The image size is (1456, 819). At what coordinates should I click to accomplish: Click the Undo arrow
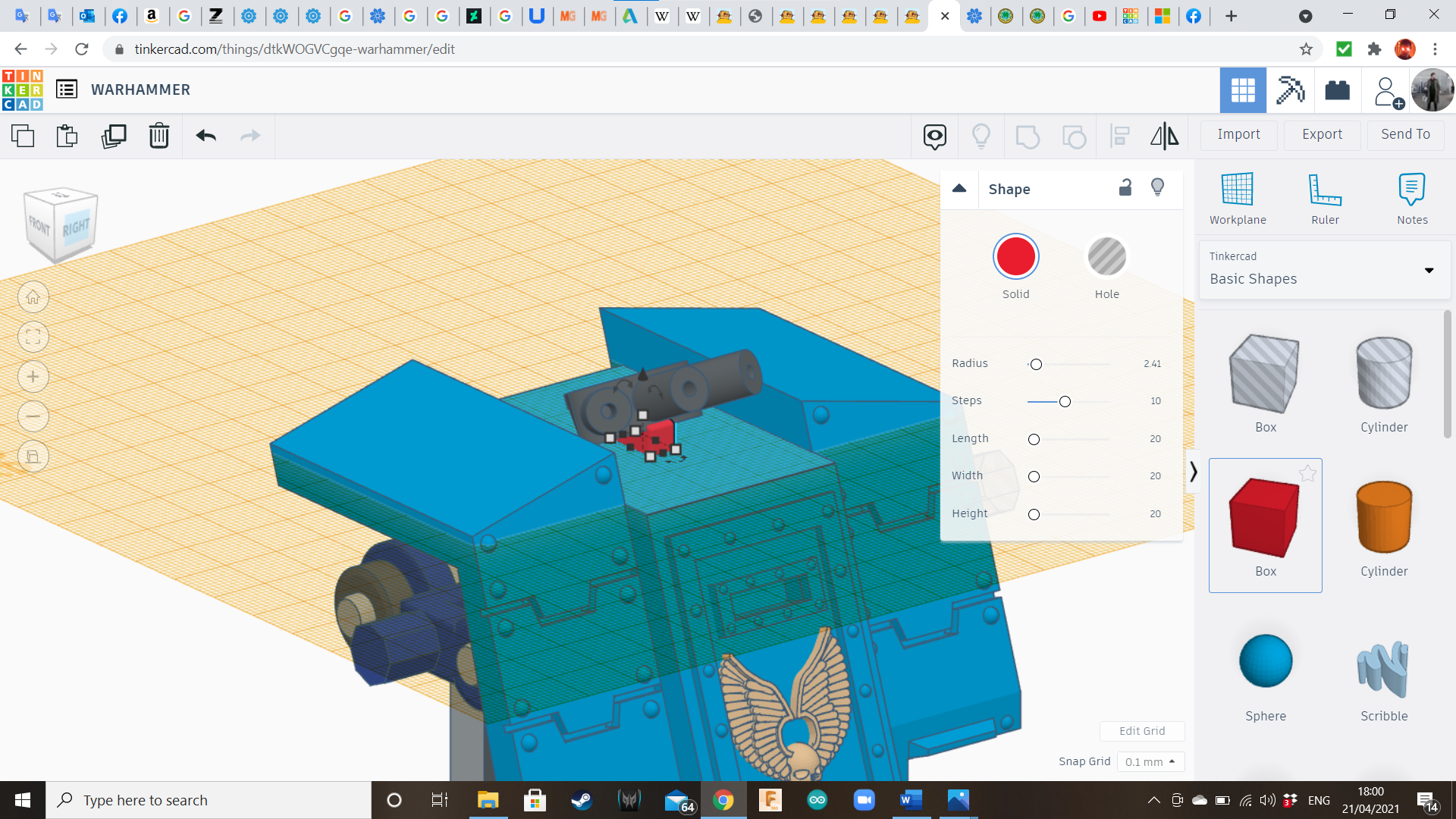pos(206,136)
